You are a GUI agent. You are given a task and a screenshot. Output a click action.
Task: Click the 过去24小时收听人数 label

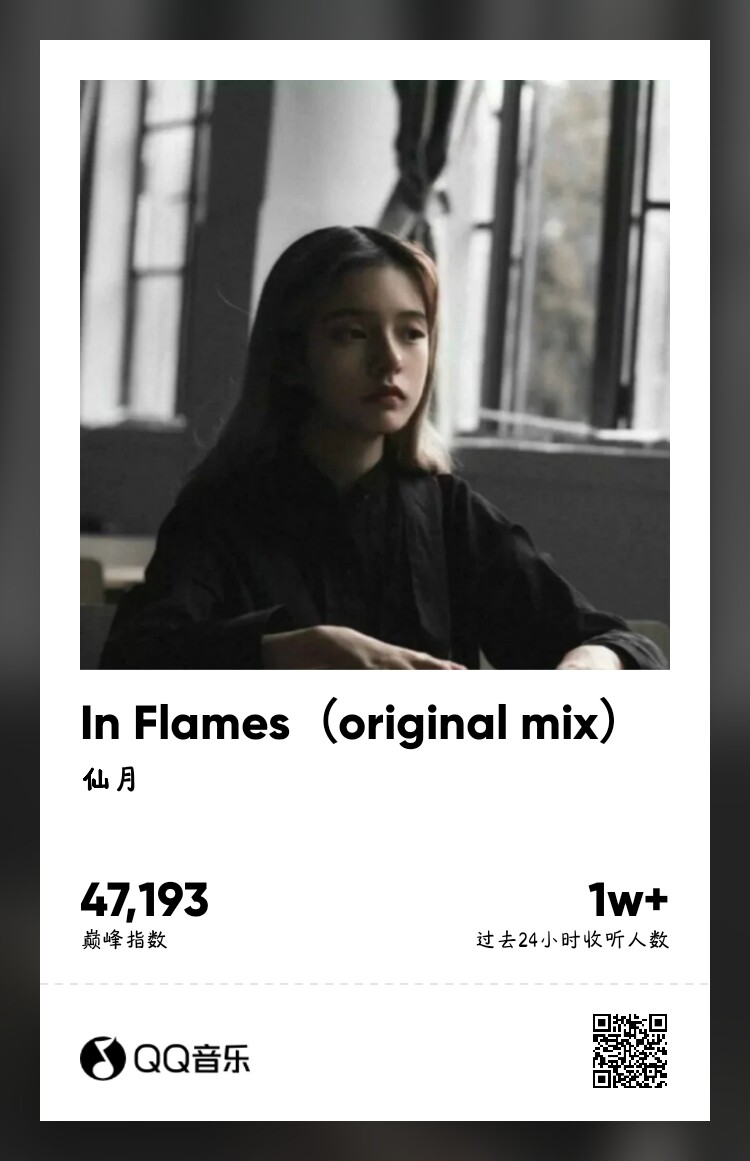point(572,940)
